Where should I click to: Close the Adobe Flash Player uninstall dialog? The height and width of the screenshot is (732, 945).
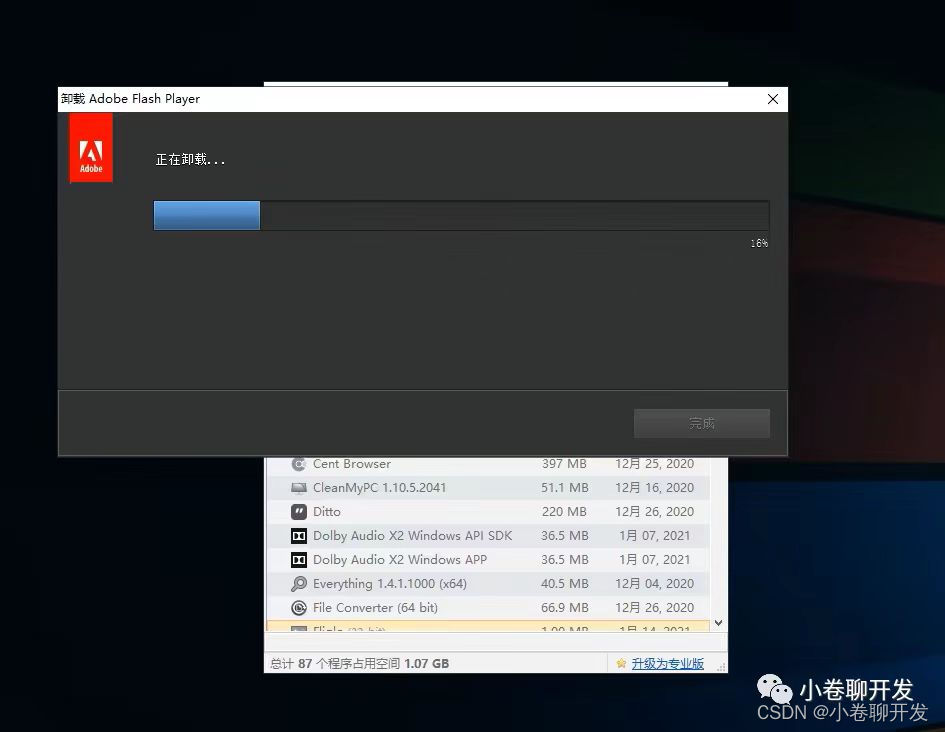coord(773,99)
